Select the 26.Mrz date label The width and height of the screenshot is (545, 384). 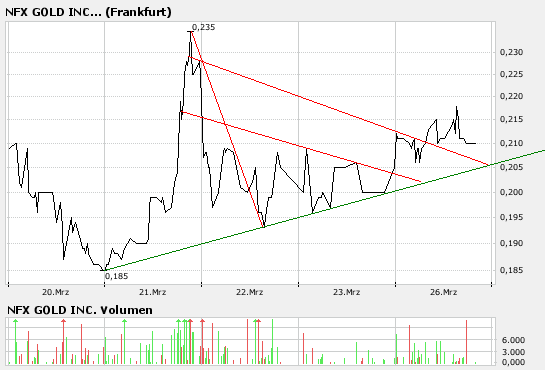tap(444, 292)
